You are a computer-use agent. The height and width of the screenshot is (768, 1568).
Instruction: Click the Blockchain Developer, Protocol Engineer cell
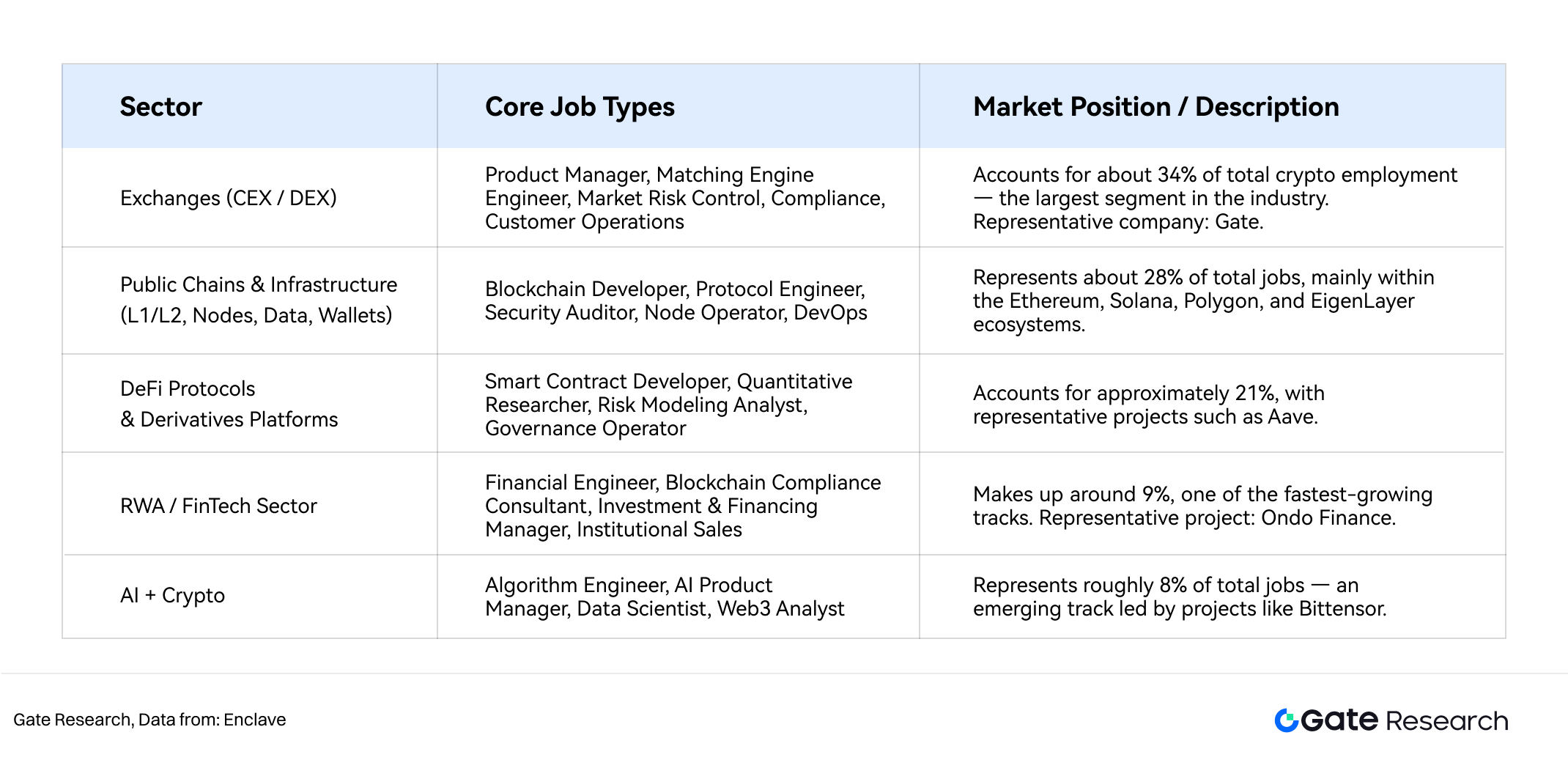coord(676,300)
